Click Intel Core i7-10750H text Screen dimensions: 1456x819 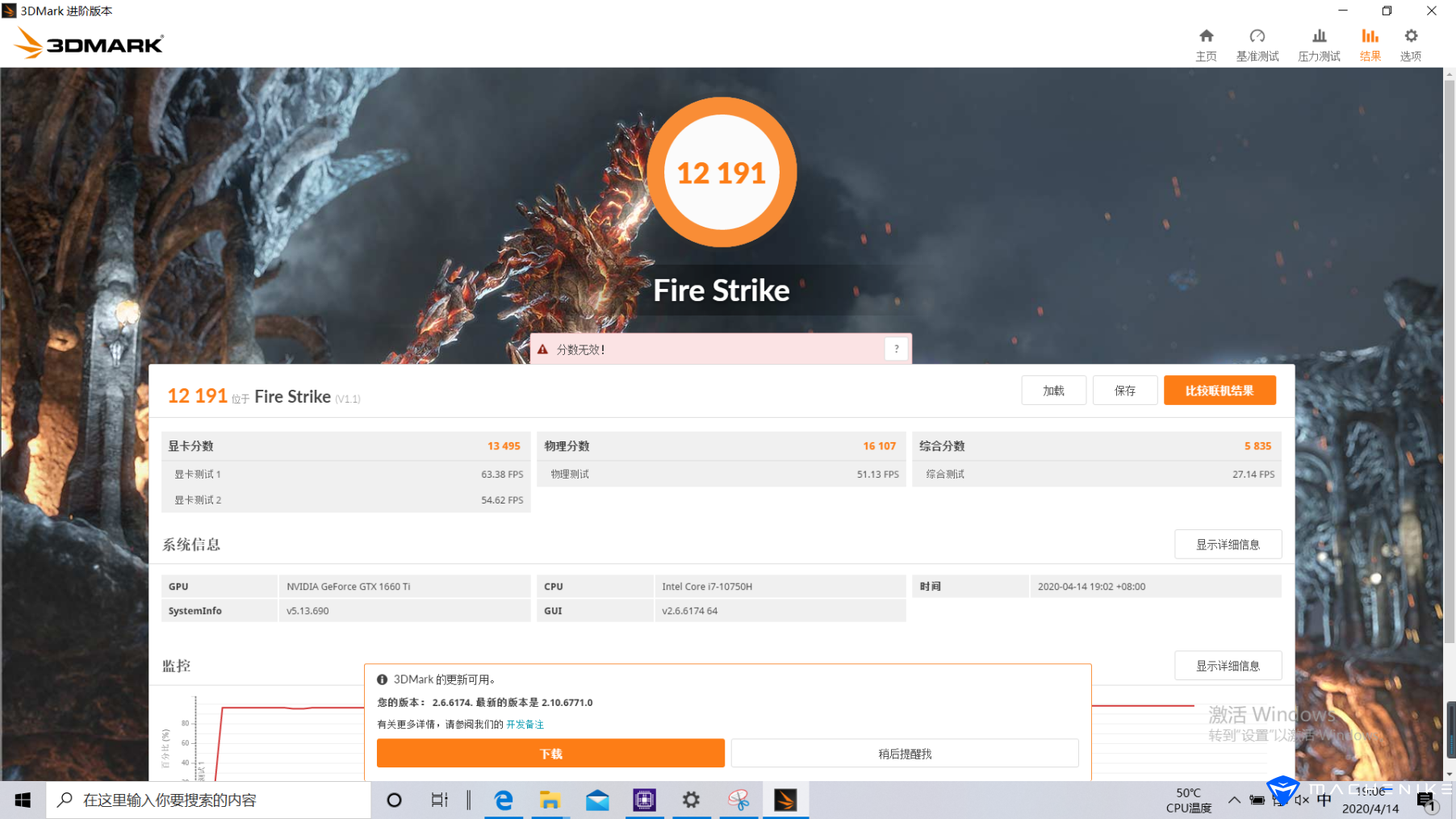tap(707, 587)
